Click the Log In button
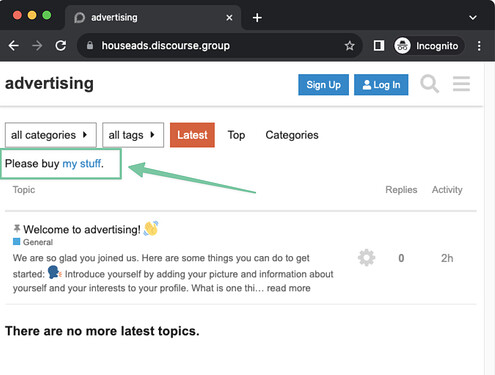495x375 pixels. pos(381,85)
